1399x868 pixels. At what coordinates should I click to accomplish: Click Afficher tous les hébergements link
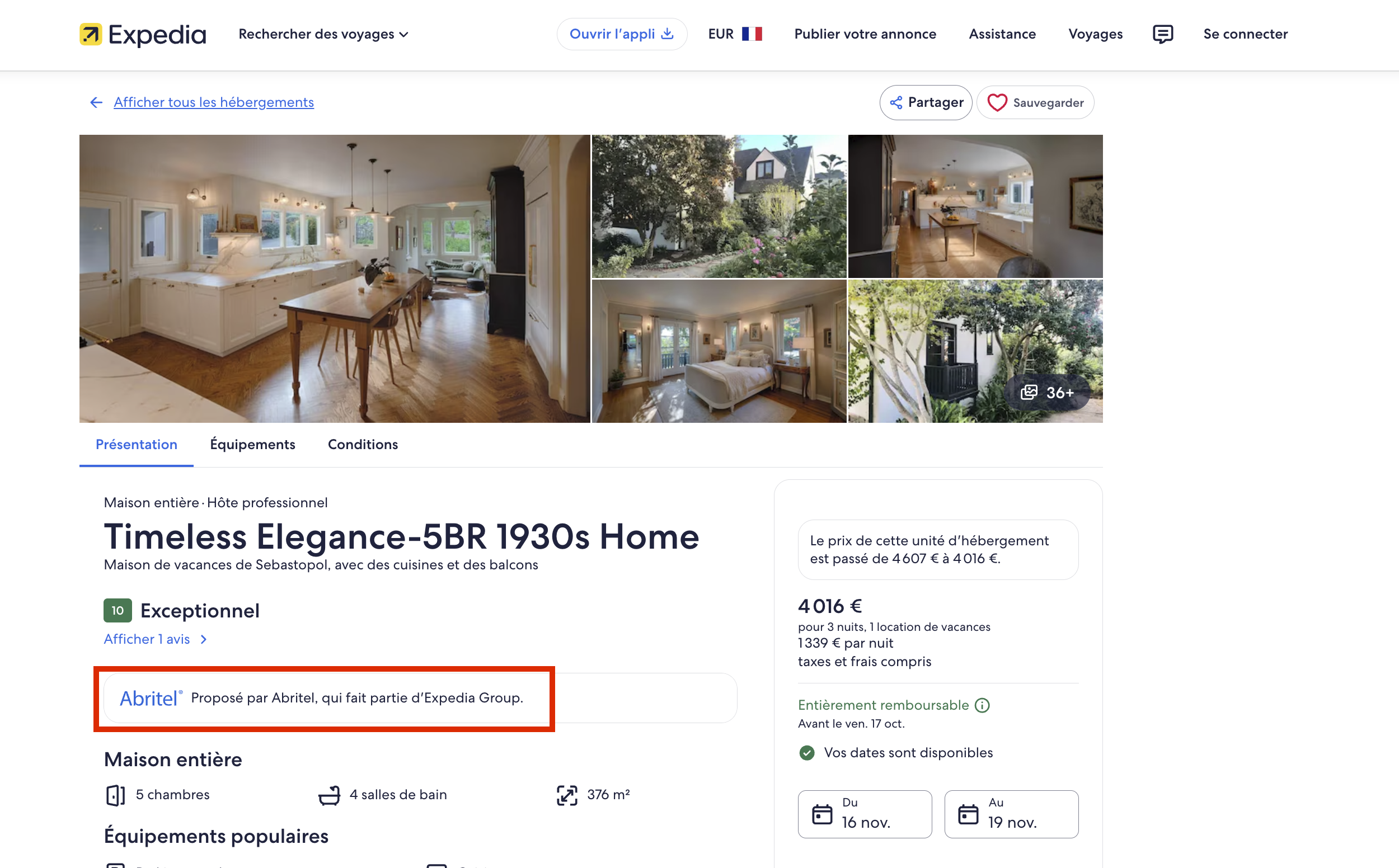[214, 102]
